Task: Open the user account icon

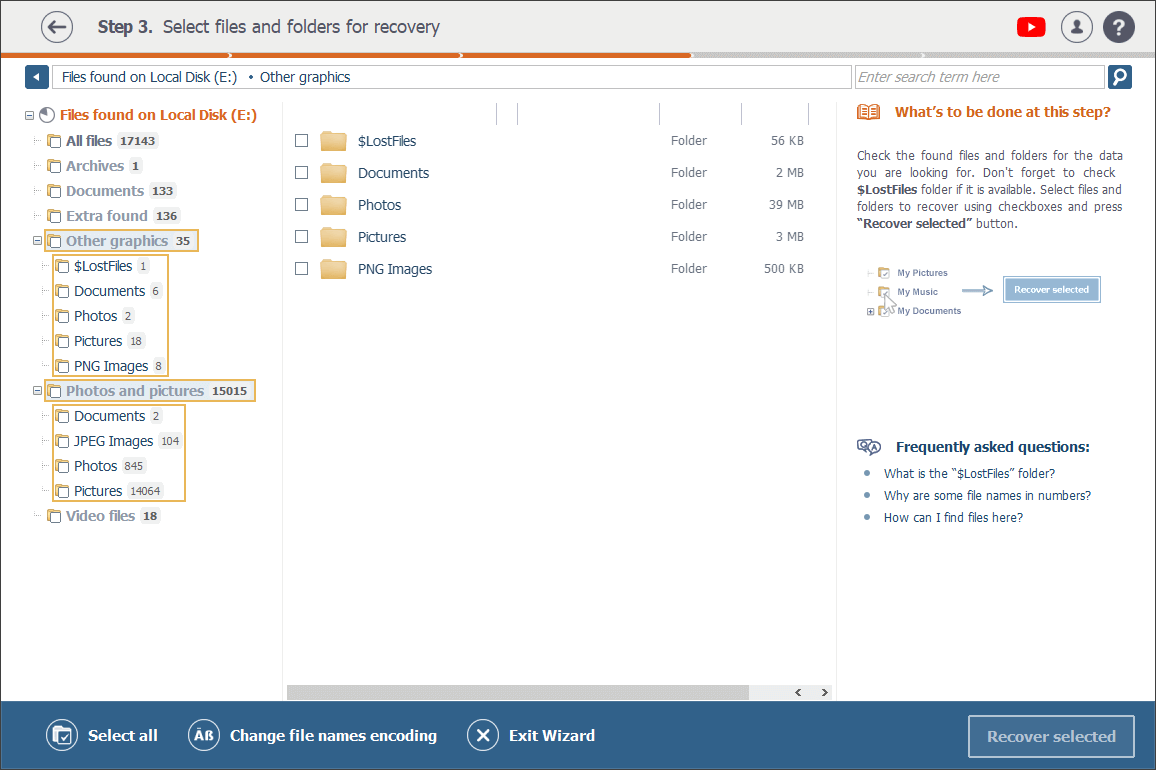Action: (x=1076, y=27)
